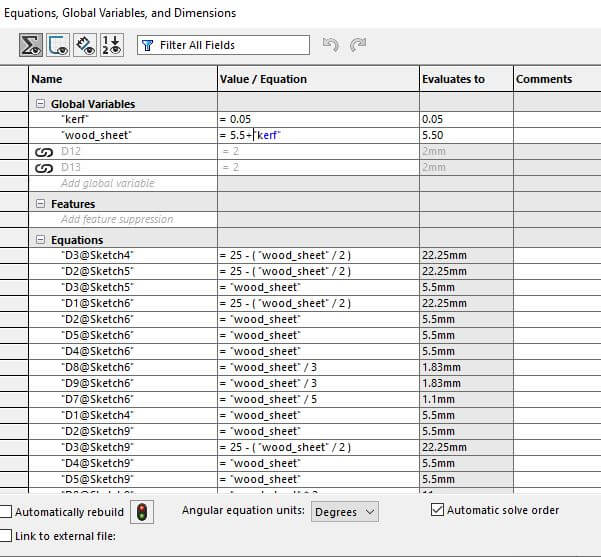Collapse the Equations section
Image resolution: width=601 pixels, height=557 pixels.
pos(40,240)
